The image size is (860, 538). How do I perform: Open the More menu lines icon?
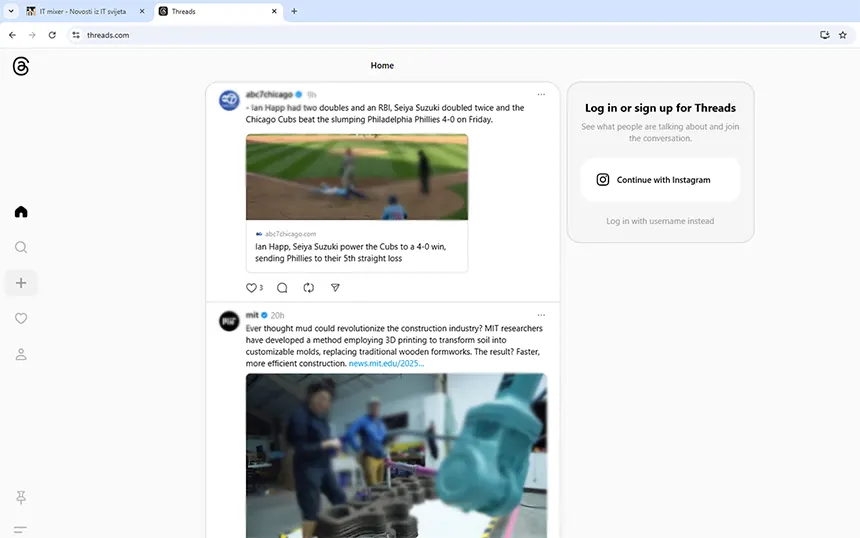click(x=20, y=530)
